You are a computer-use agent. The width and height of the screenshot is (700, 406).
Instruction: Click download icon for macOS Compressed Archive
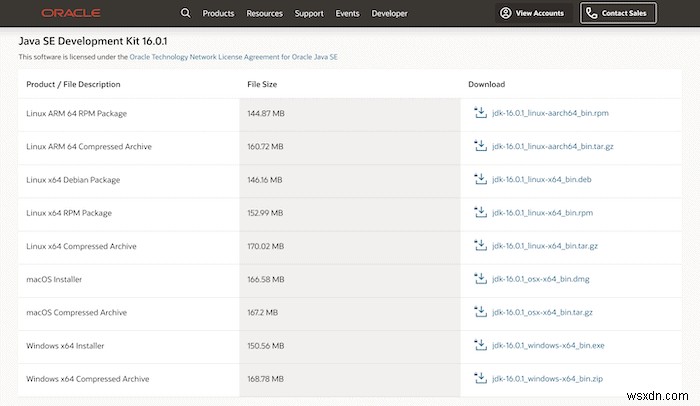click(x=480, y=312)
